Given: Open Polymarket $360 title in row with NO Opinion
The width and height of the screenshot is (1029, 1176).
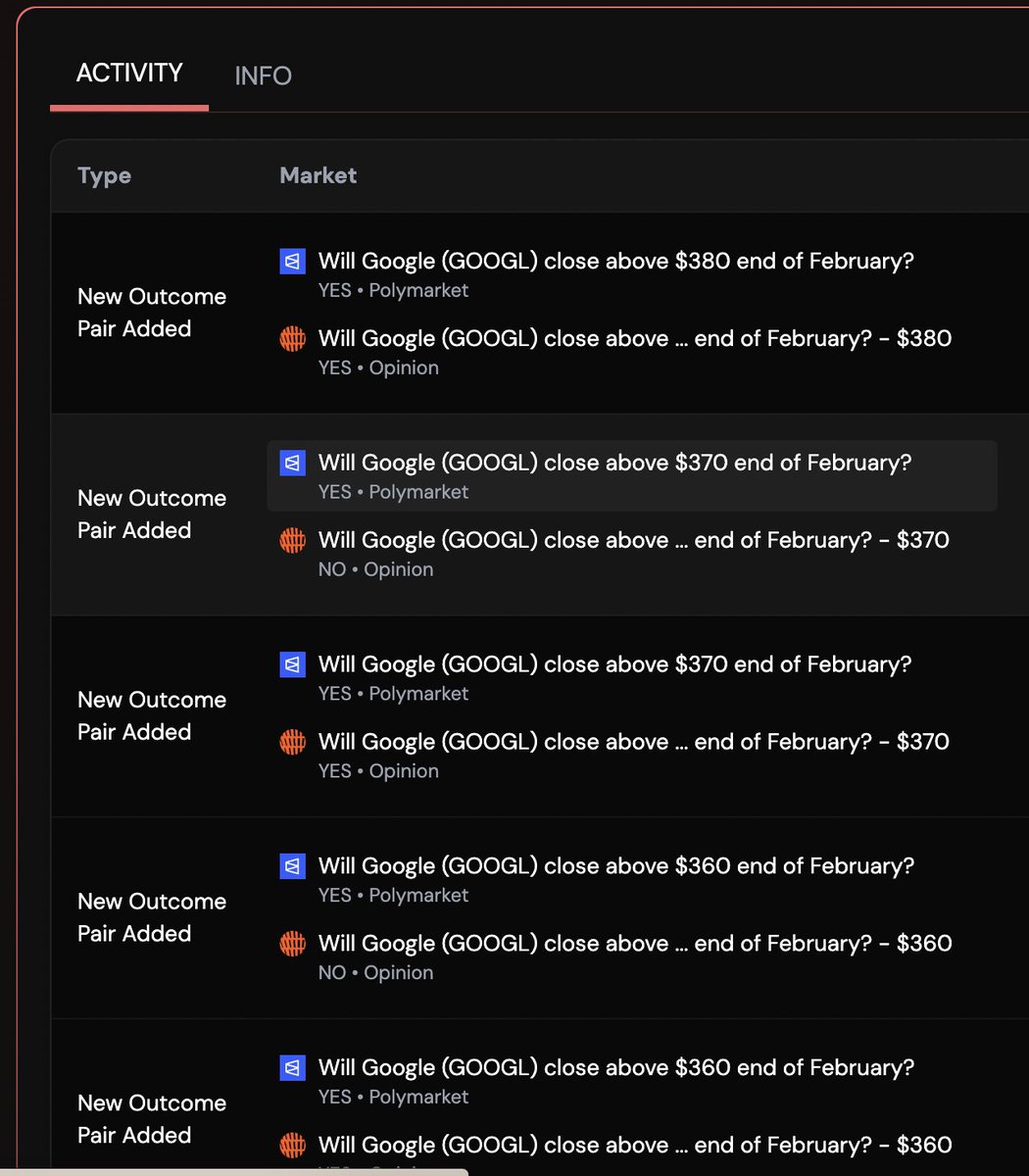Looking at the screenshot, I should click(615, 867).
